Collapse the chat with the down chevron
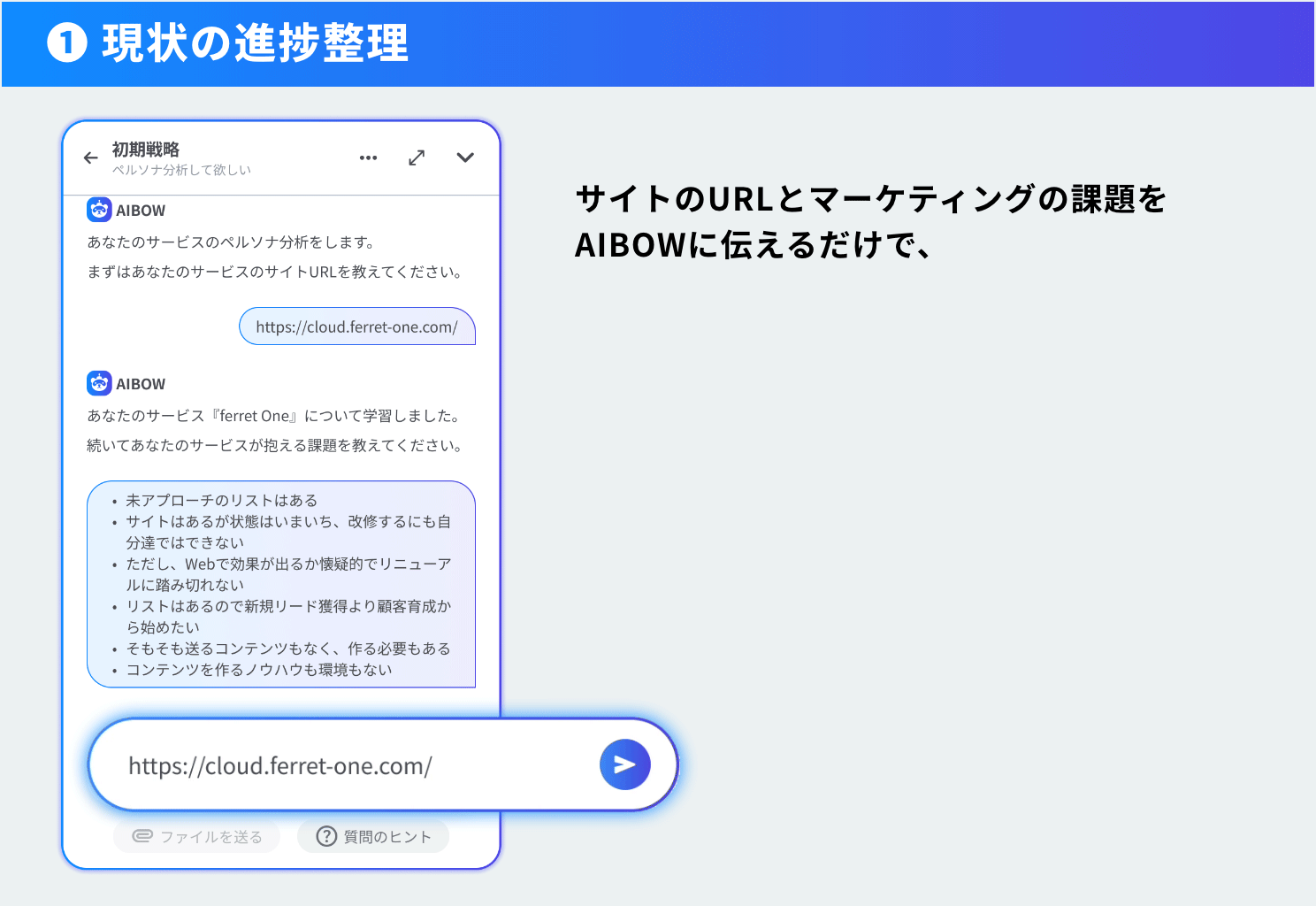 [x=465, y=158]
